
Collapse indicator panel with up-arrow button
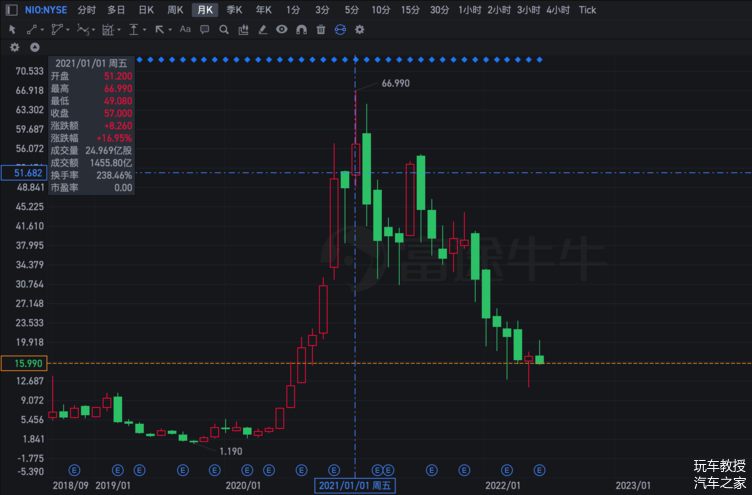click(35, 47)
